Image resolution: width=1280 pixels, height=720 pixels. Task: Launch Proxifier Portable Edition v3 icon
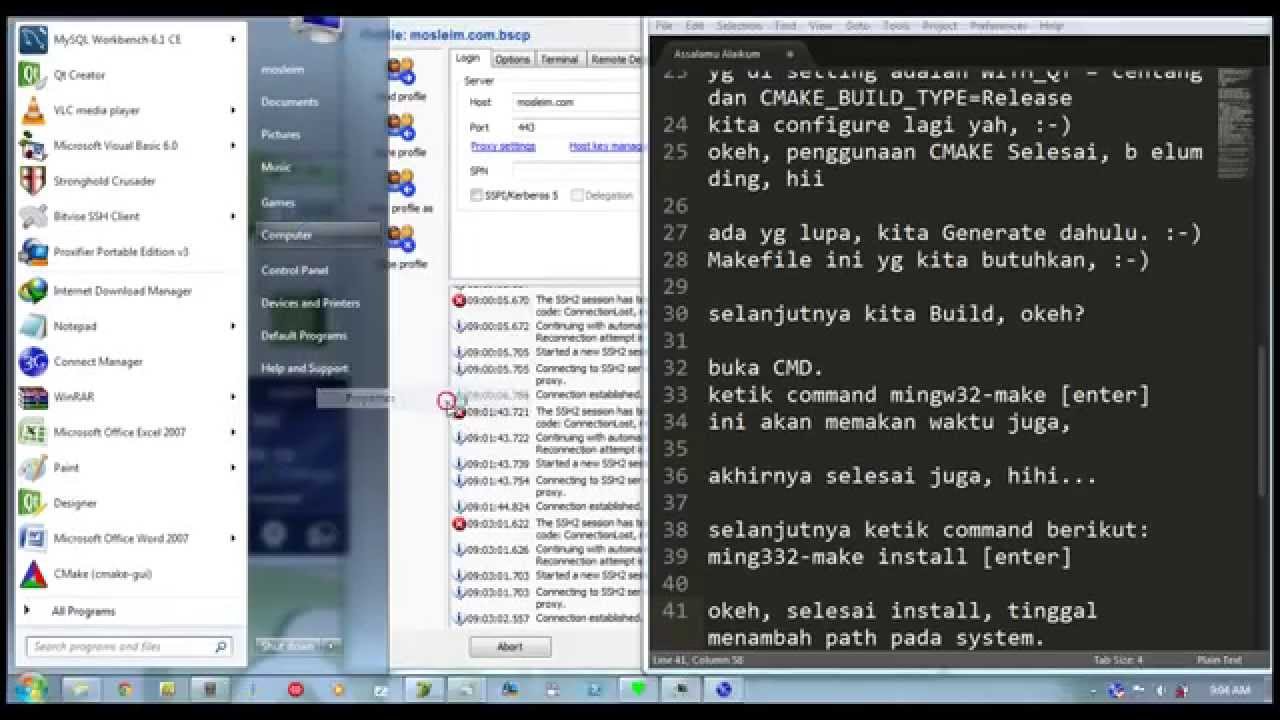click(33, 252)
